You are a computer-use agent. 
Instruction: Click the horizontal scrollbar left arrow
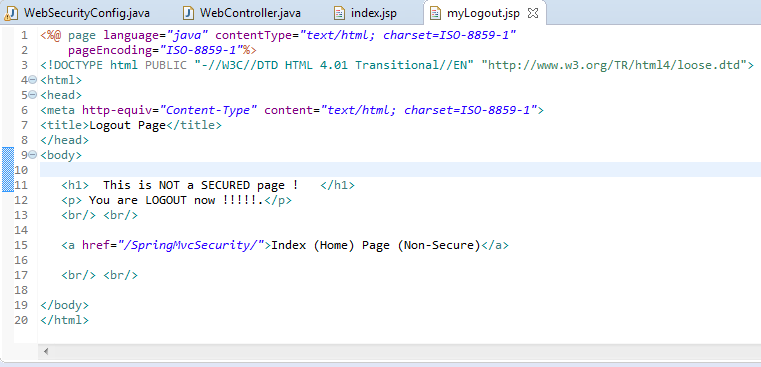click(x=47, y=350)
